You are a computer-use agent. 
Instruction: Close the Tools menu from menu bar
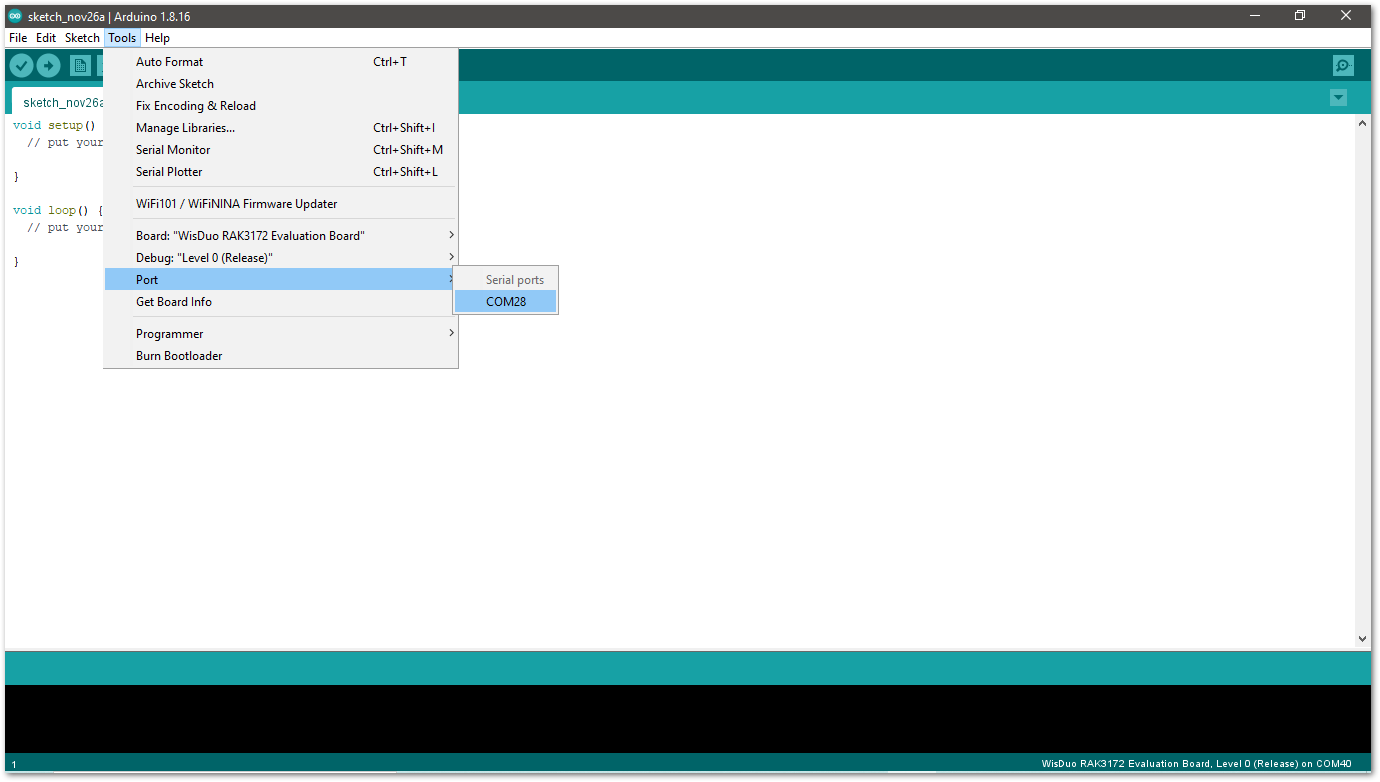click(122, 38)
